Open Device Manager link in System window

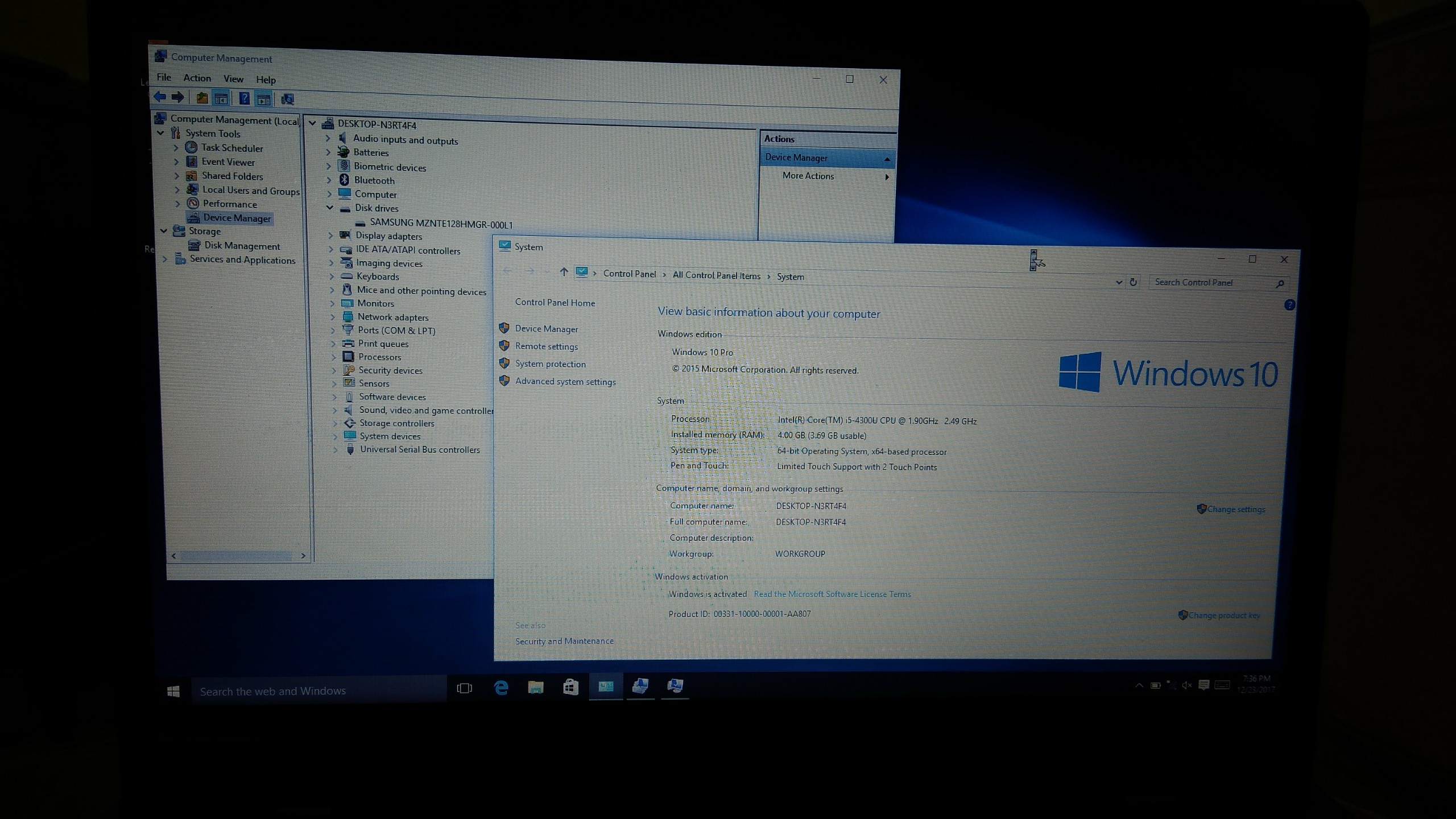(x=546, y=329)
